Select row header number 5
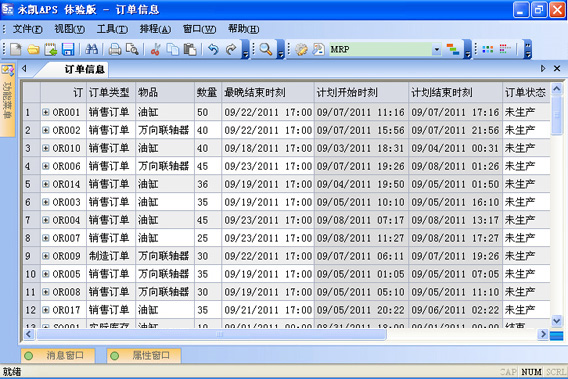Image resolution: width=568 pixels, height=379 pixels. pos(32,184)
